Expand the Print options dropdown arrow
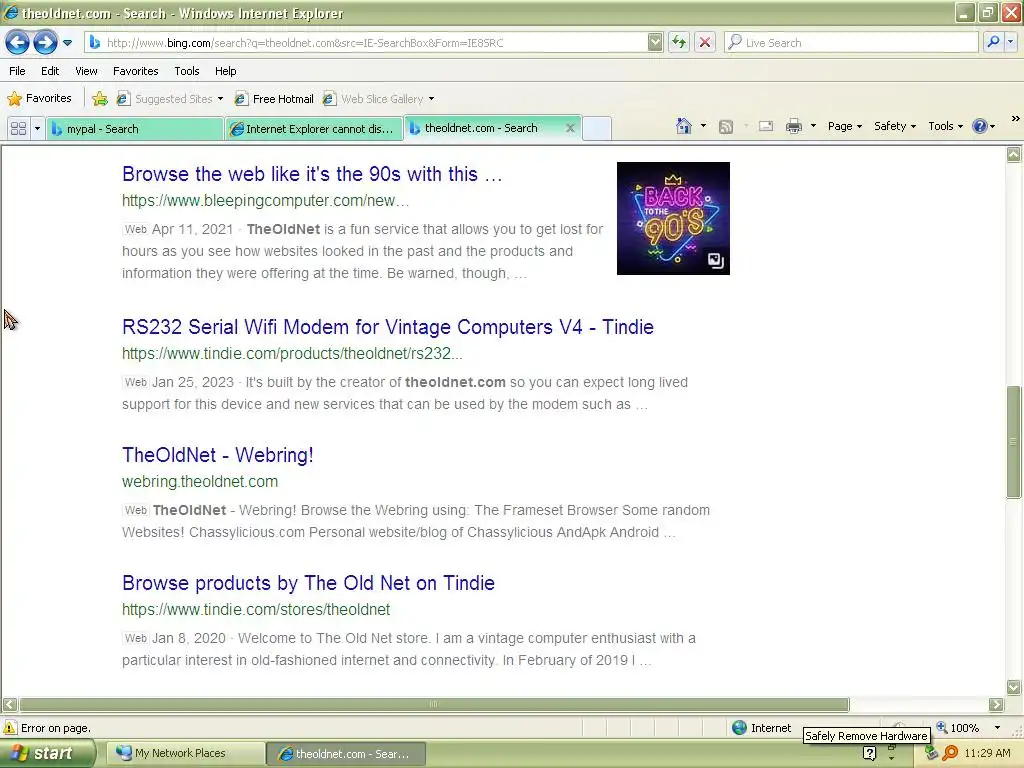Image resolution: width=1024 pixels, height=768 pixels. 813,126
